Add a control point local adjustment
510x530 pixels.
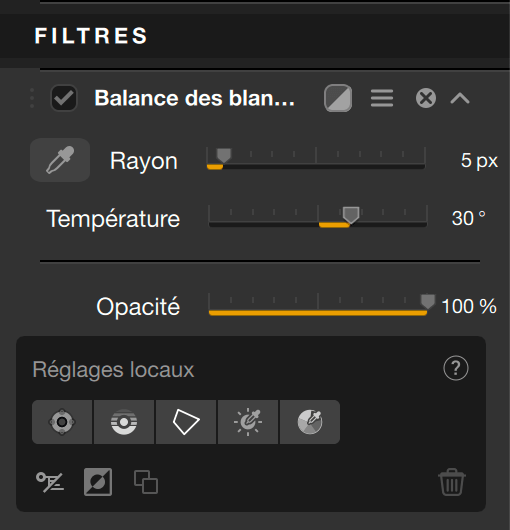[62, 422]
